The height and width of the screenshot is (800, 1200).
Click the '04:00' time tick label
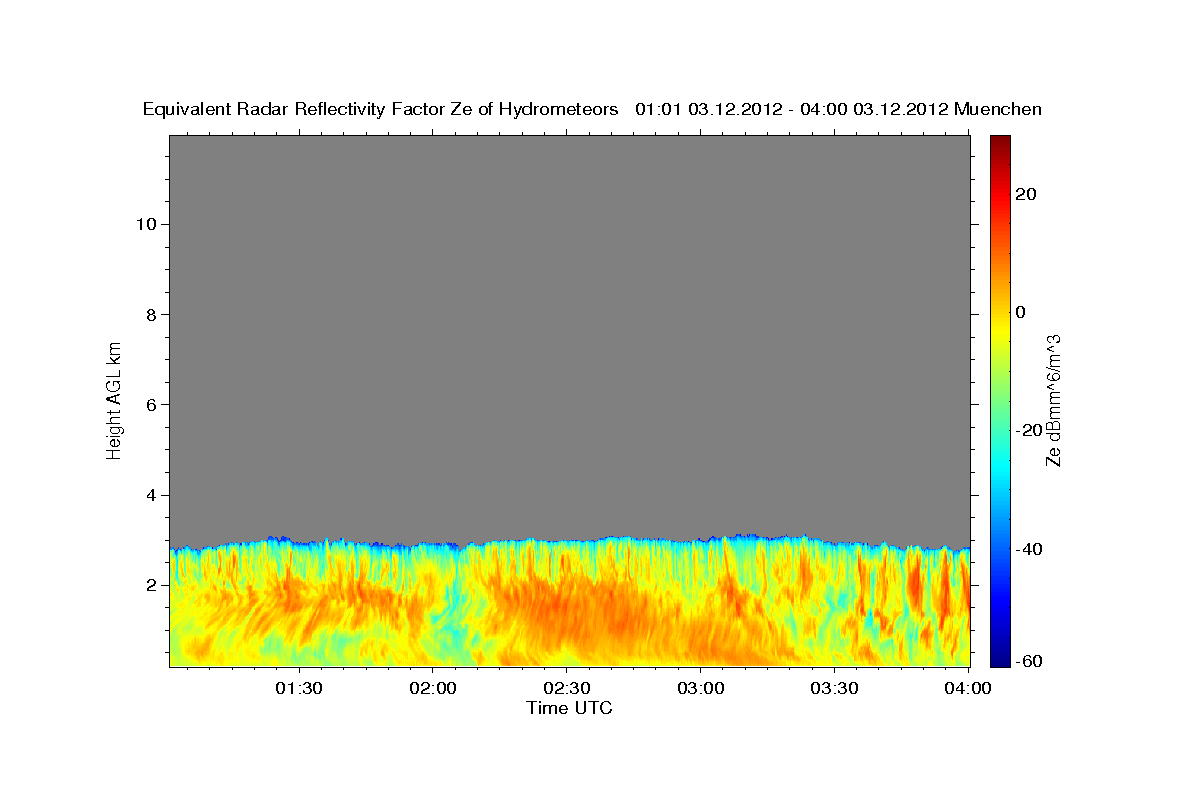click(x=968, y=689)
